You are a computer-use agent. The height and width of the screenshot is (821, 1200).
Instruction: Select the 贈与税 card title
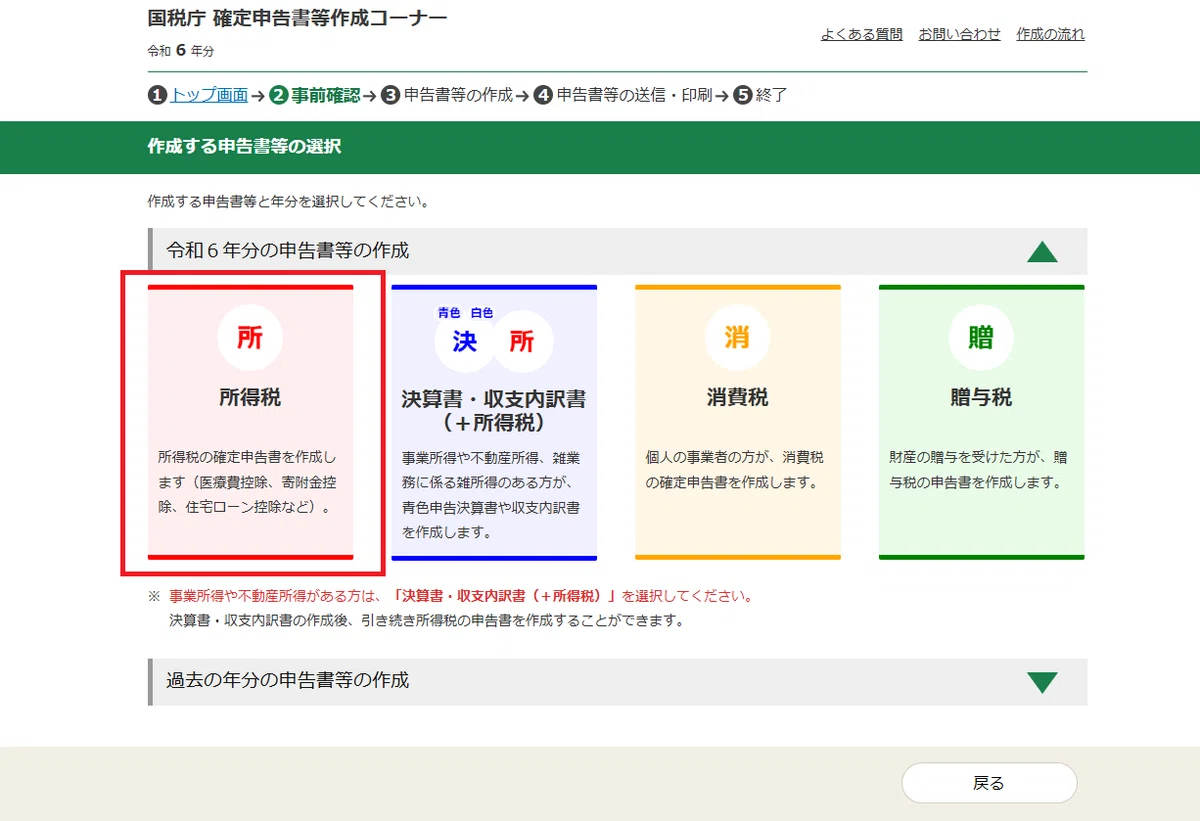pyautogui.click(x=981, y=397)
